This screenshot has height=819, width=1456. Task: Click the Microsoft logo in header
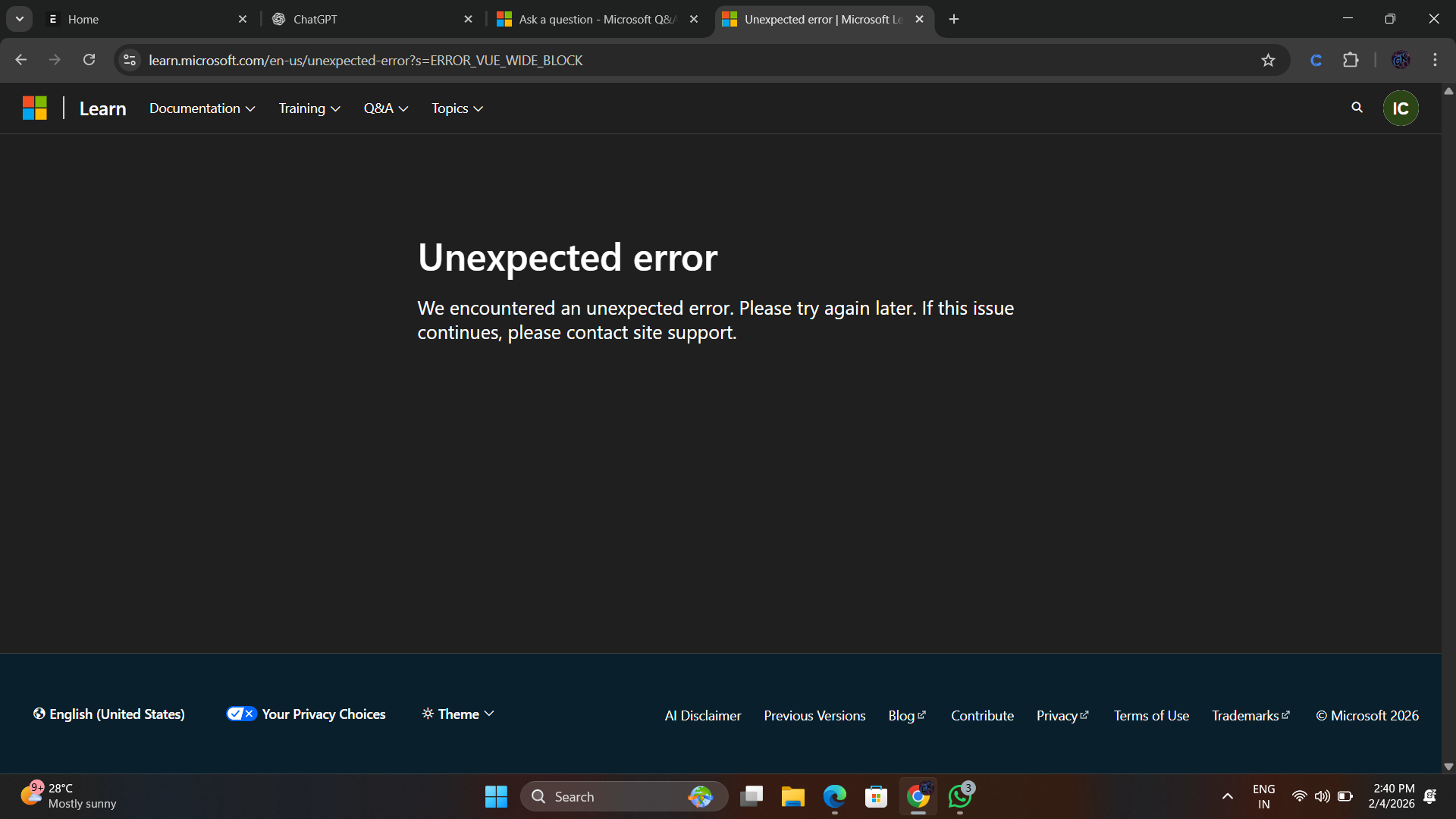pos(35,108)
